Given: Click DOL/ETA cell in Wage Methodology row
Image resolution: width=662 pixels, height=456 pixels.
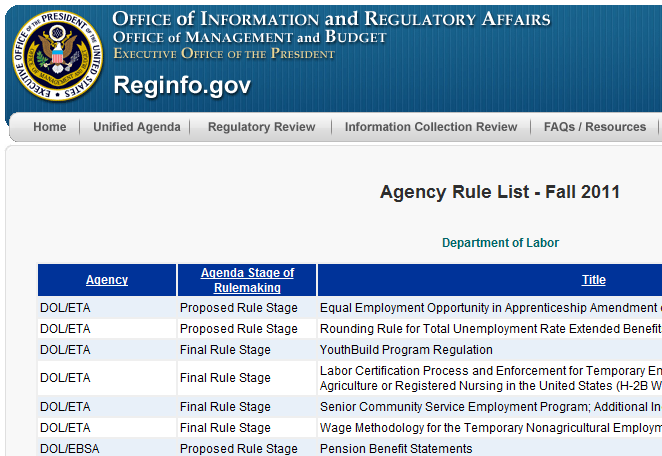Looking at the screenshot, I should [65, 428].
